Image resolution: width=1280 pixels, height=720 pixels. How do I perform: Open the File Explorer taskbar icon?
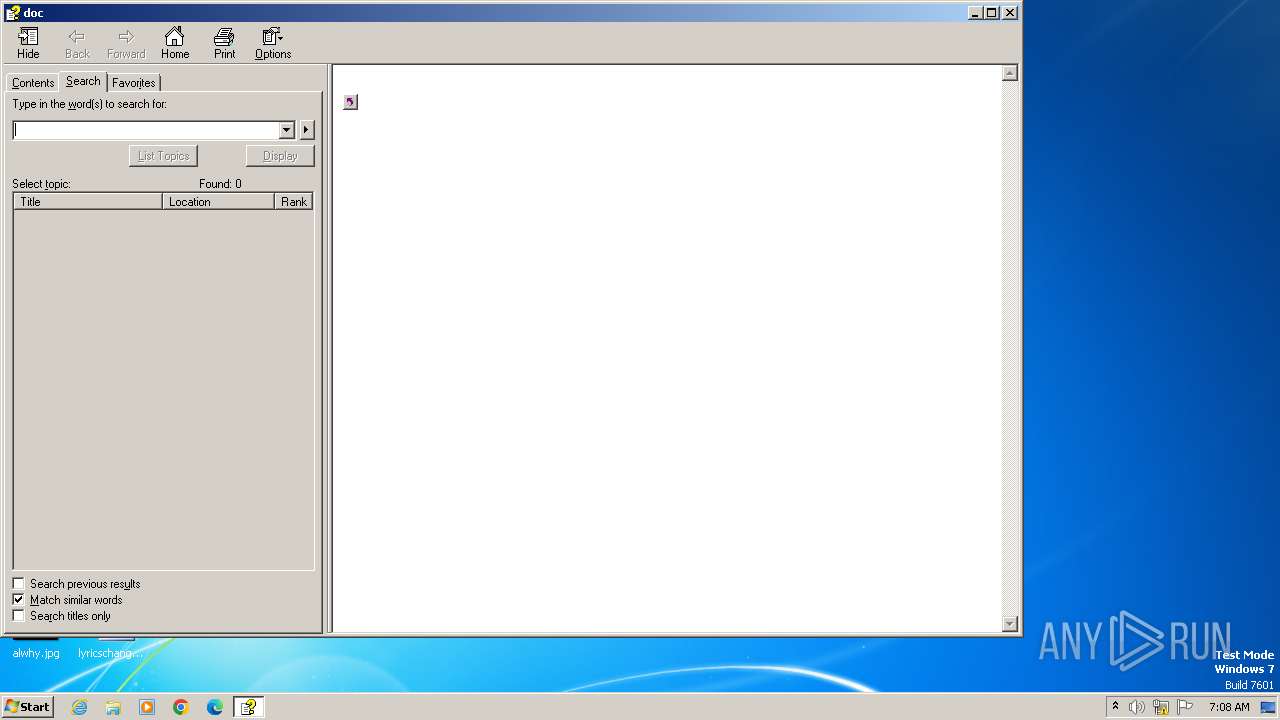pyautogui.click(x=113, y=707)
